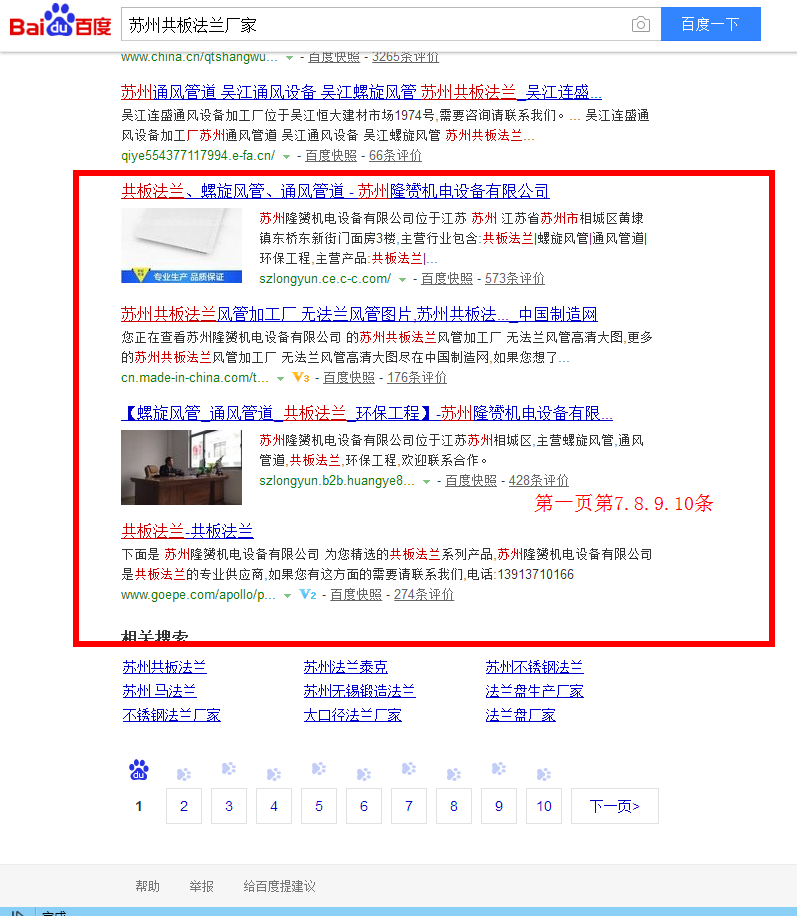Open result 【螺旋风管_通风管道_共板法兰_环保工程】
797x916 pixels.
367,414
